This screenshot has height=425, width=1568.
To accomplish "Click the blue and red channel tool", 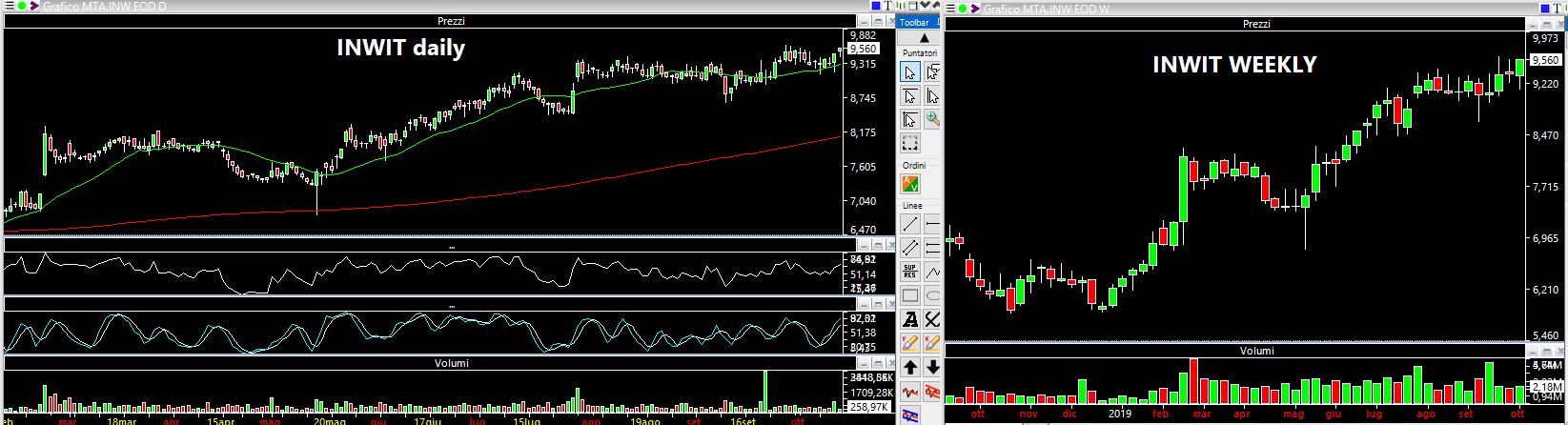I will coord(910,415).
